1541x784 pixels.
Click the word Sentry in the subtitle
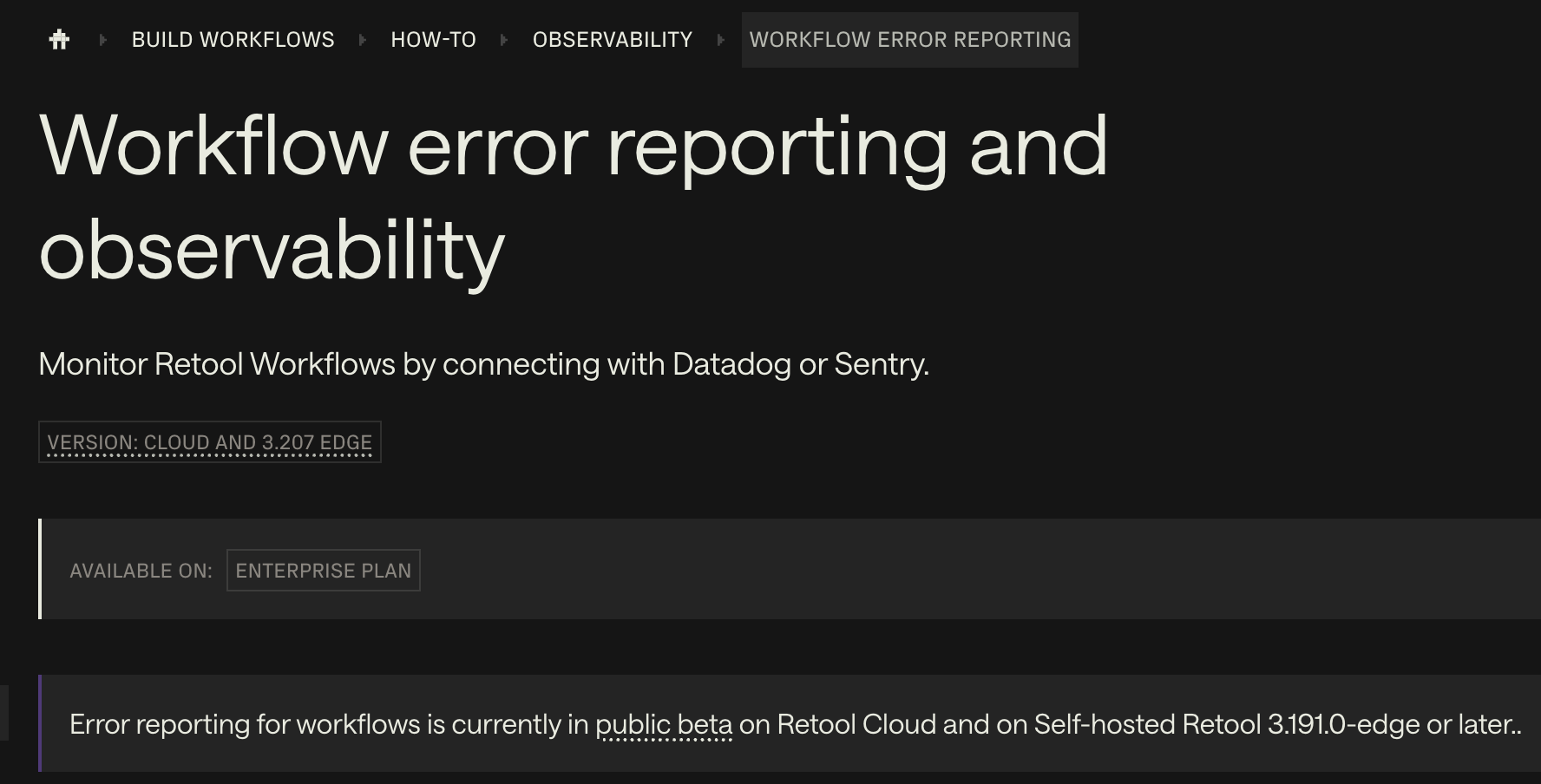(x=879, y=364)
